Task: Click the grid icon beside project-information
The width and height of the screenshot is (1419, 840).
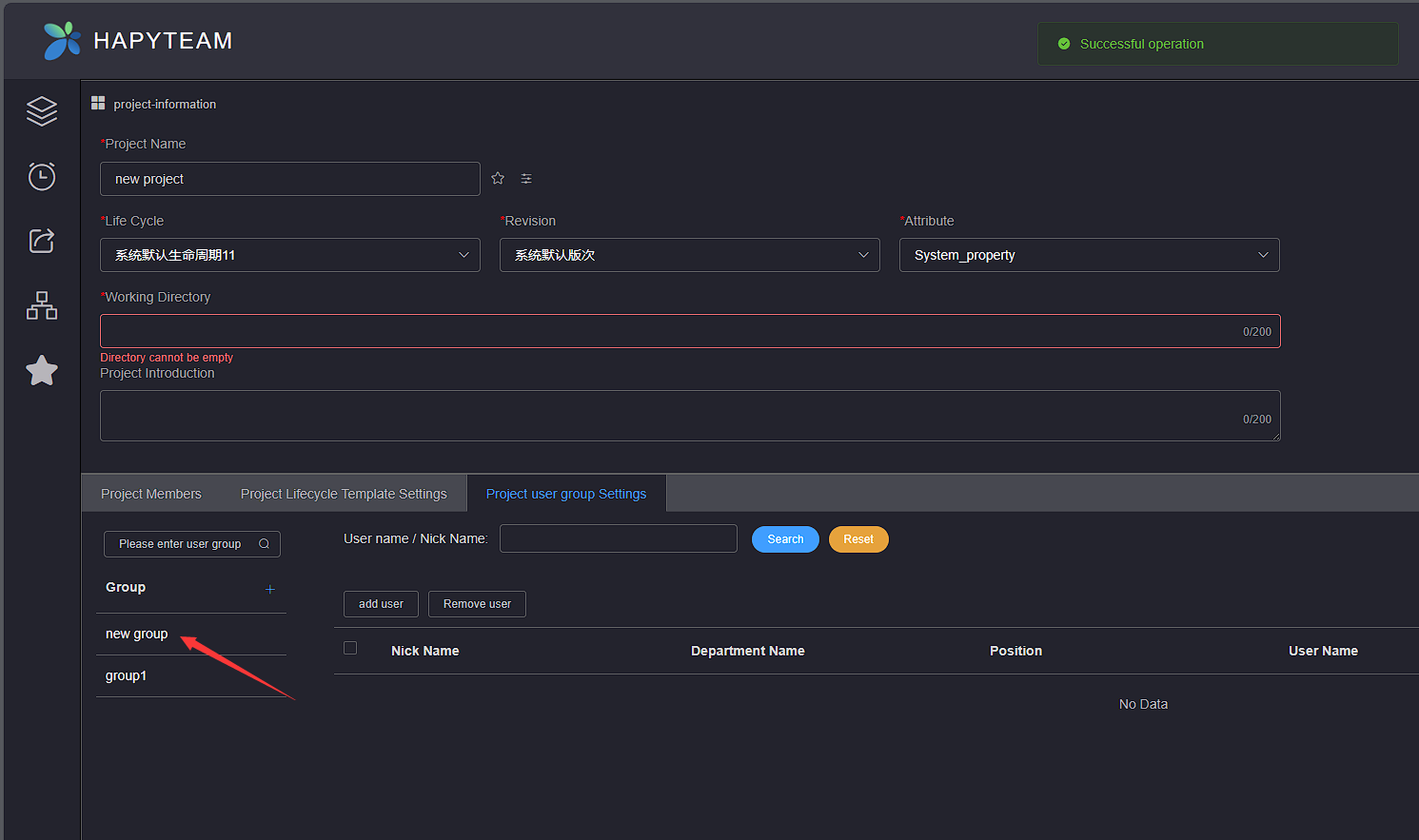Action: (x=98, y=103)
